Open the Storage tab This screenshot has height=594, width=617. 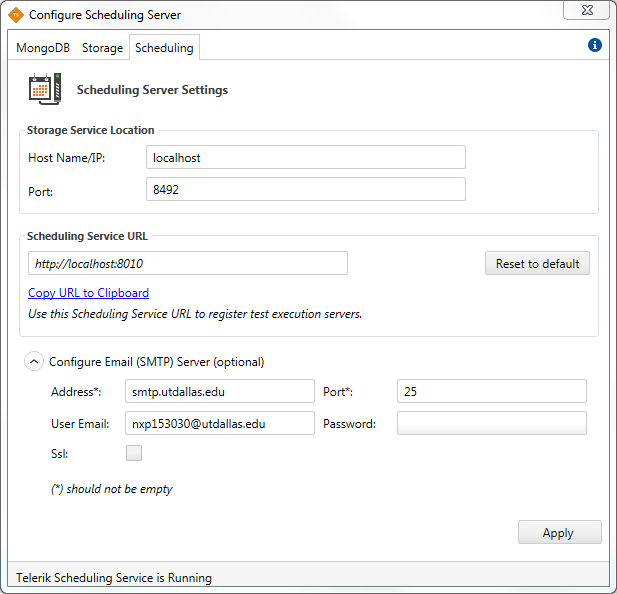[x=102, y=48]
